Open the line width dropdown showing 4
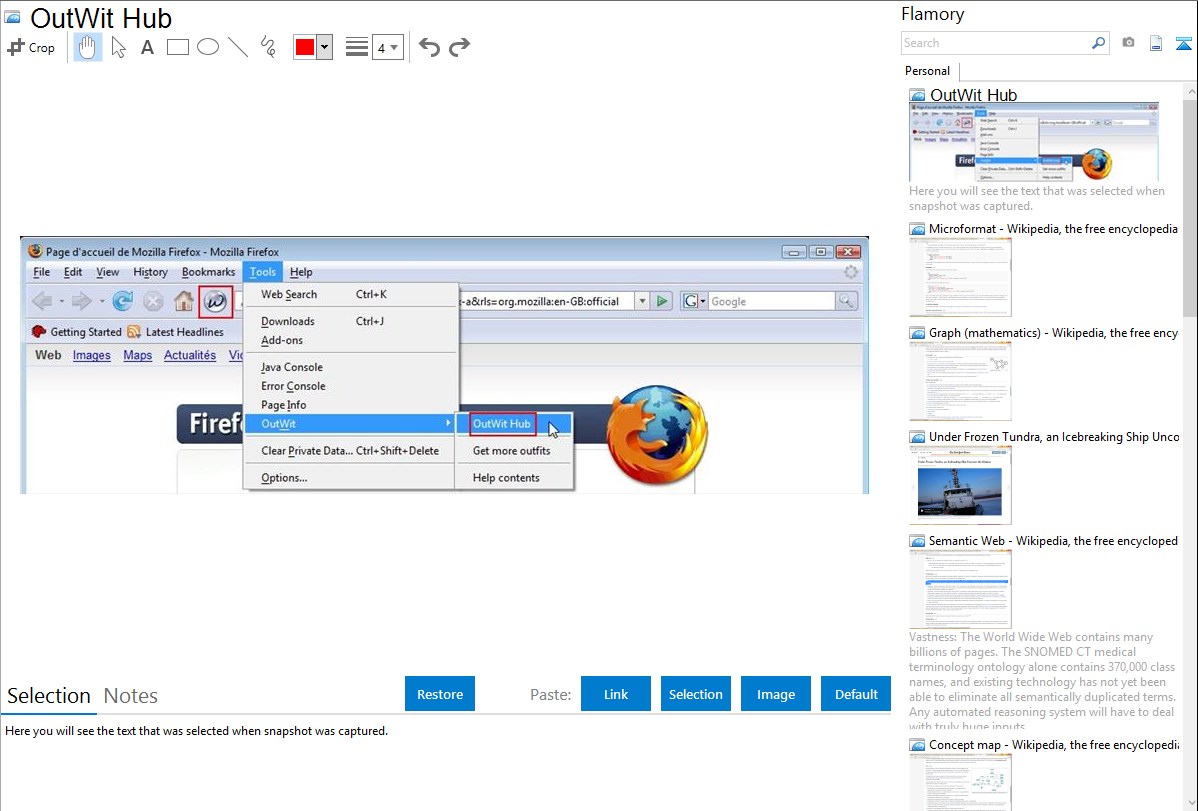This screenshot has height=811, width=1198. click(x=387, y=47)
